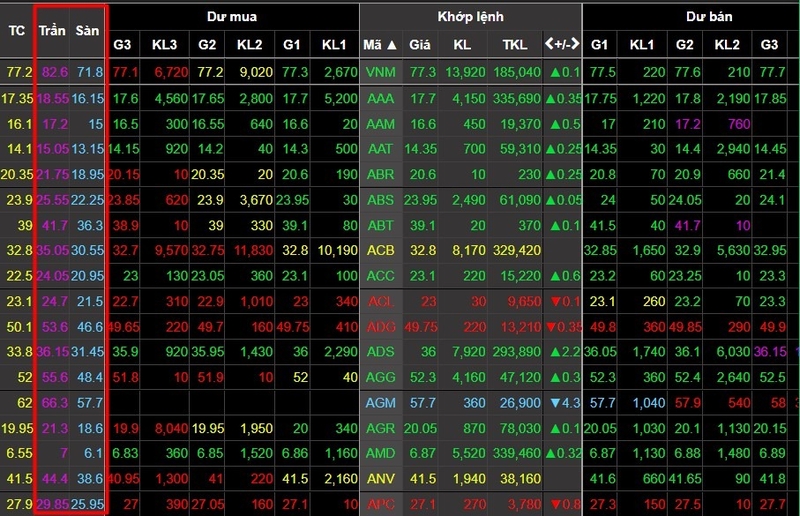The image size is (800, 516).
Task: Click AGM matched price 57.7 in Giá column
Action: point(423,403)
